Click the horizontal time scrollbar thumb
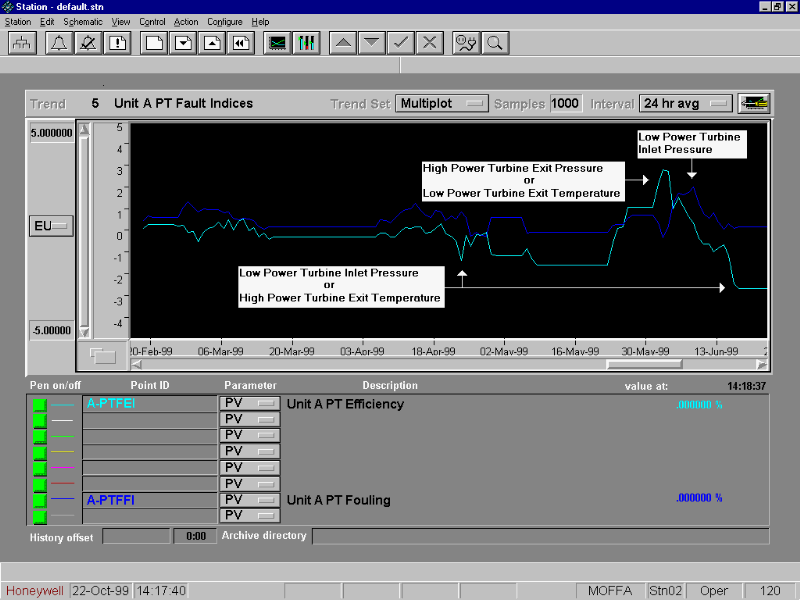This screenshot has height=600, width=800. pos(644,364)
